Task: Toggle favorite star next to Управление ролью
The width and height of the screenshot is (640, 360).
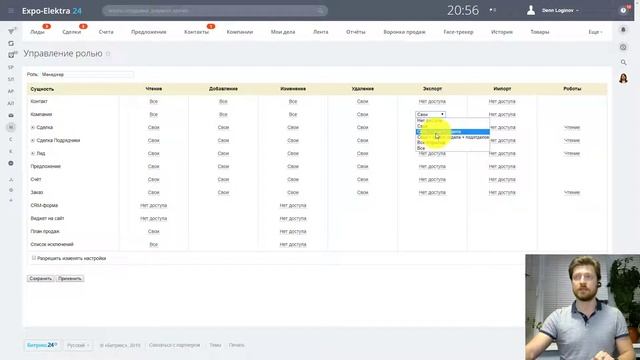Action: (108, 54)
